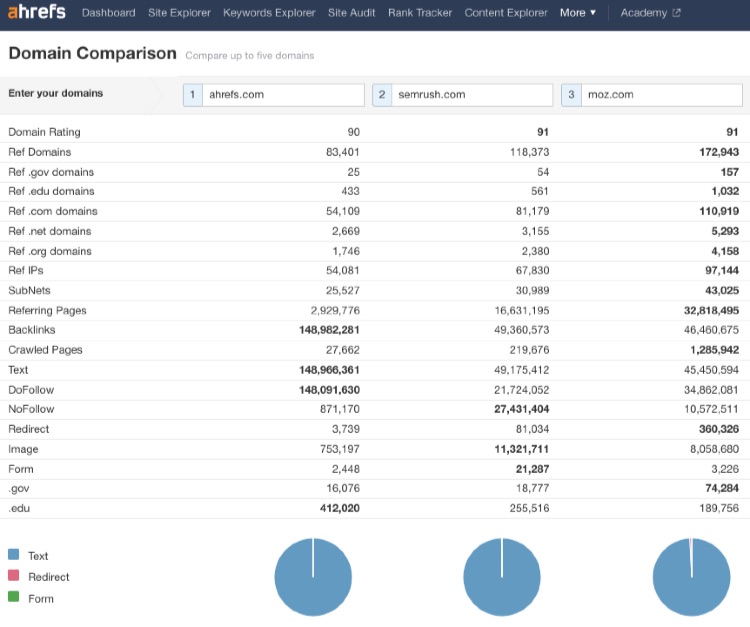This screenshot has height=627, width=750.
Task: Open Content Explorer
Action: tap(506, 13)
